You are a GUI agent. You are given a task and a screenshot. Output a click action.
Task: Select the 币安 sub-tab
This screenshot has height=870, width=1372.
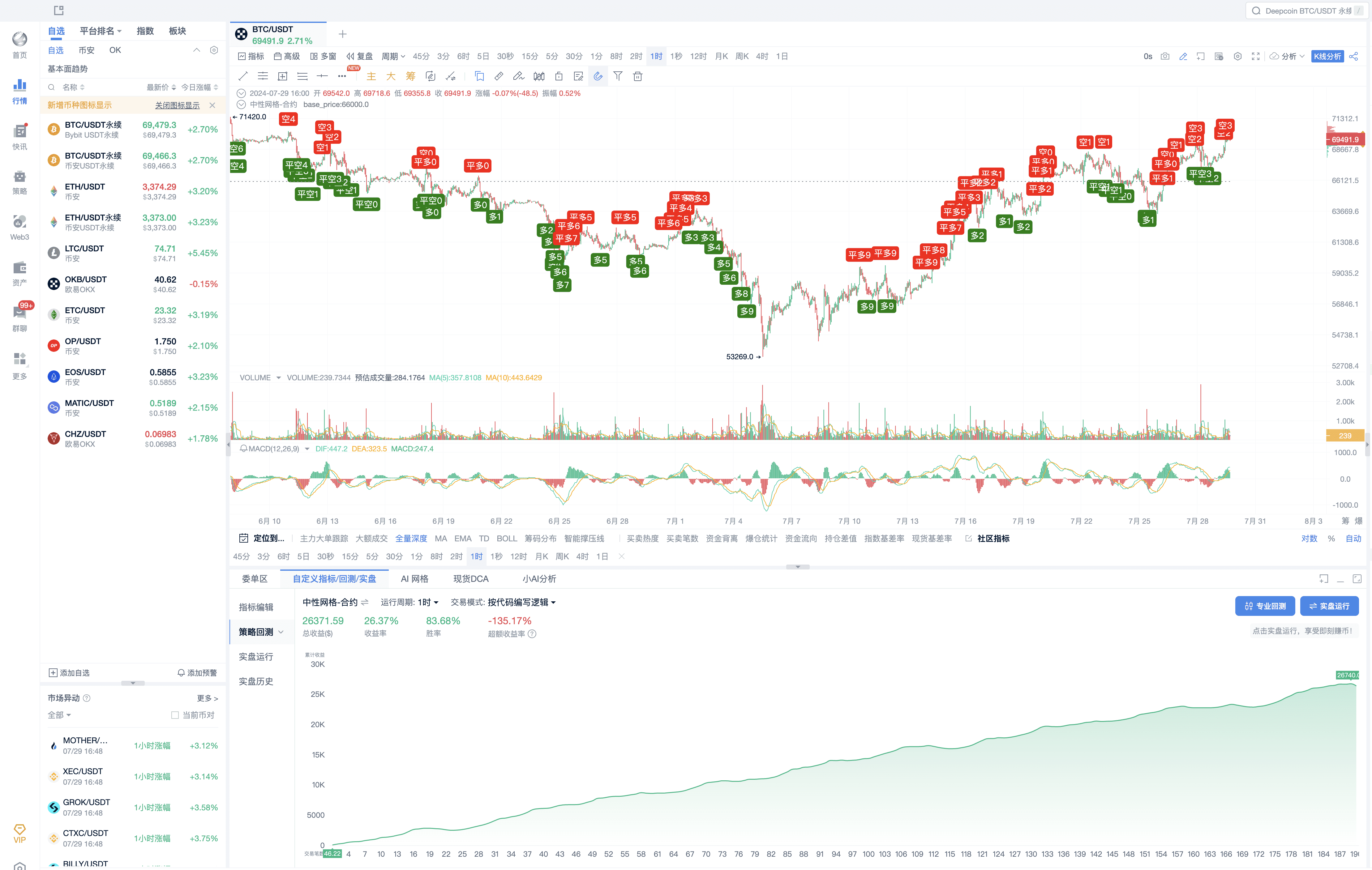tap(87, 50)
